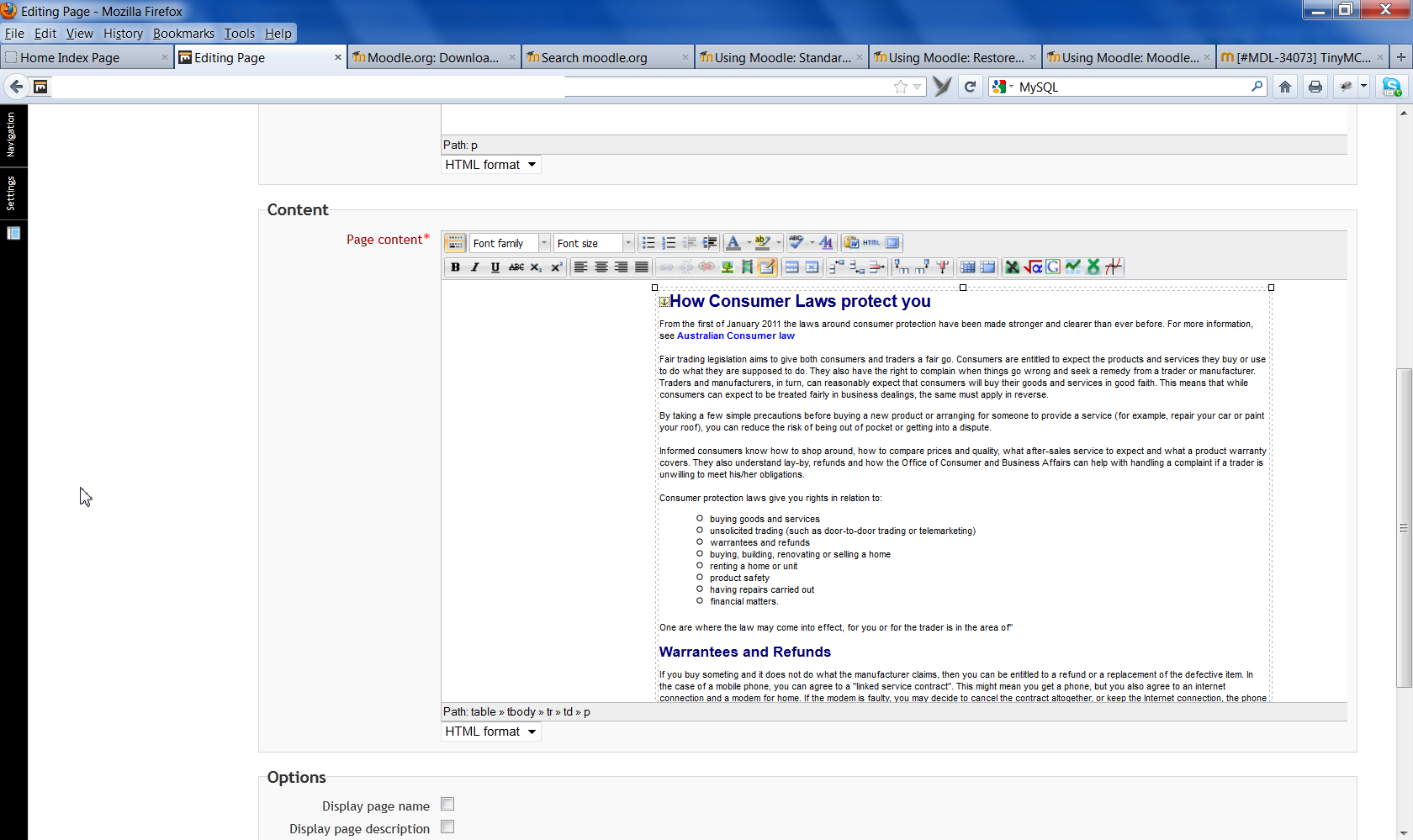Open bookmark star dropdown arrow
The width and height of the screenshot is (1413, 840).
917,87
